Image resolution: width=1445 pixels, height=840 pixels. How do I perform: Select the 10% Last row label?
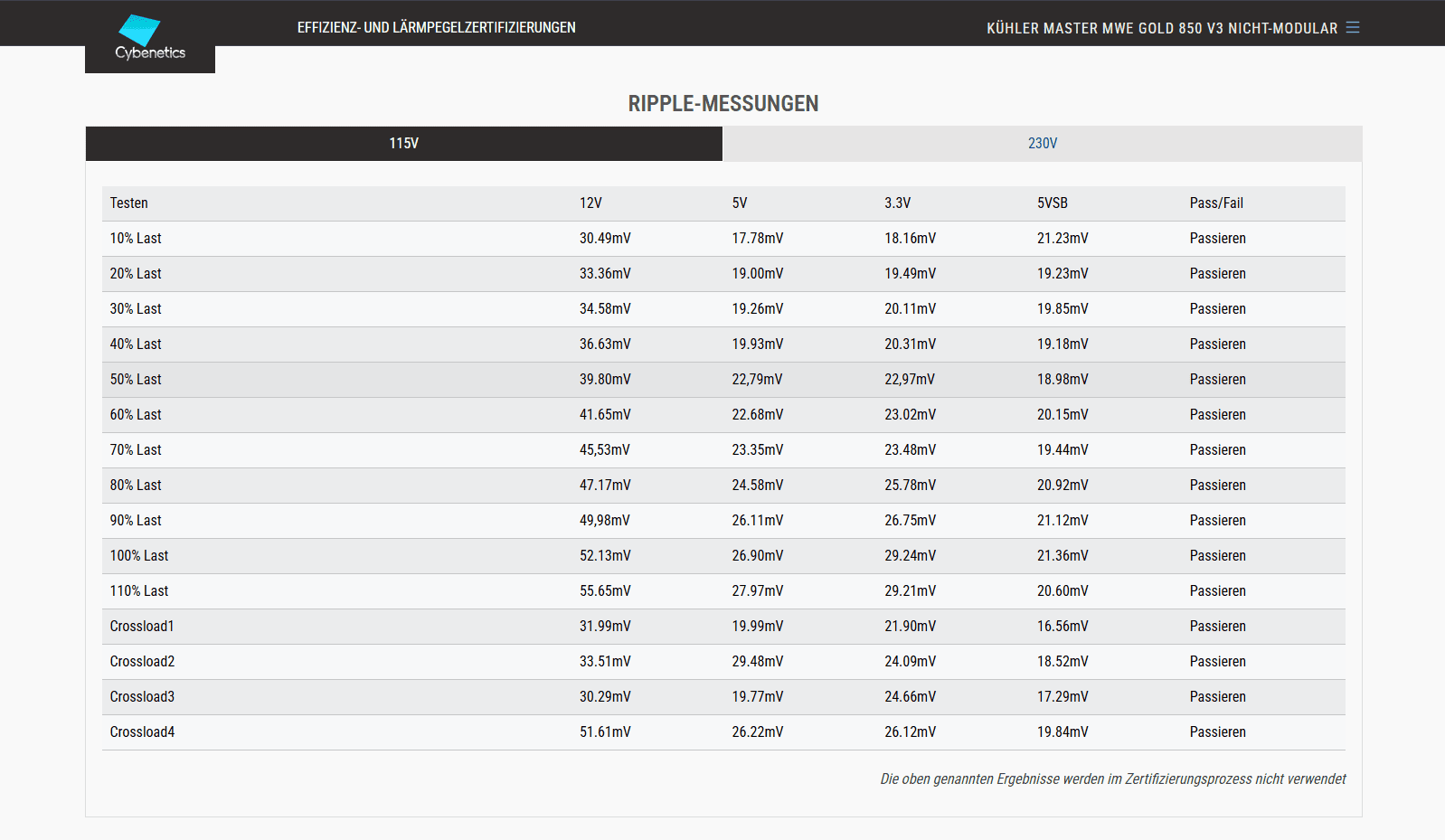(x=136, y=239)
